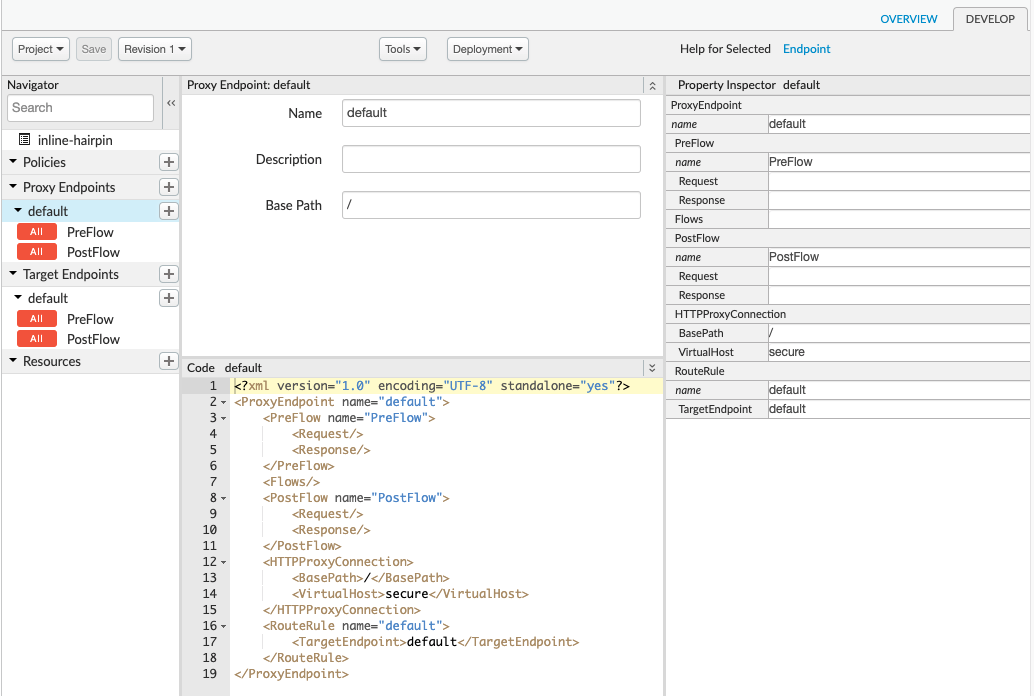
Task: Click the All badge beside proxy PreFlow
Action: point(36,232)
